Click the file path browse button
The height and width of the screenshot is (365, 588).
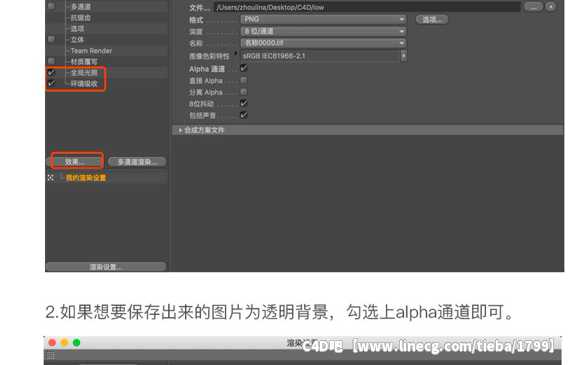(x=533, y=7)
